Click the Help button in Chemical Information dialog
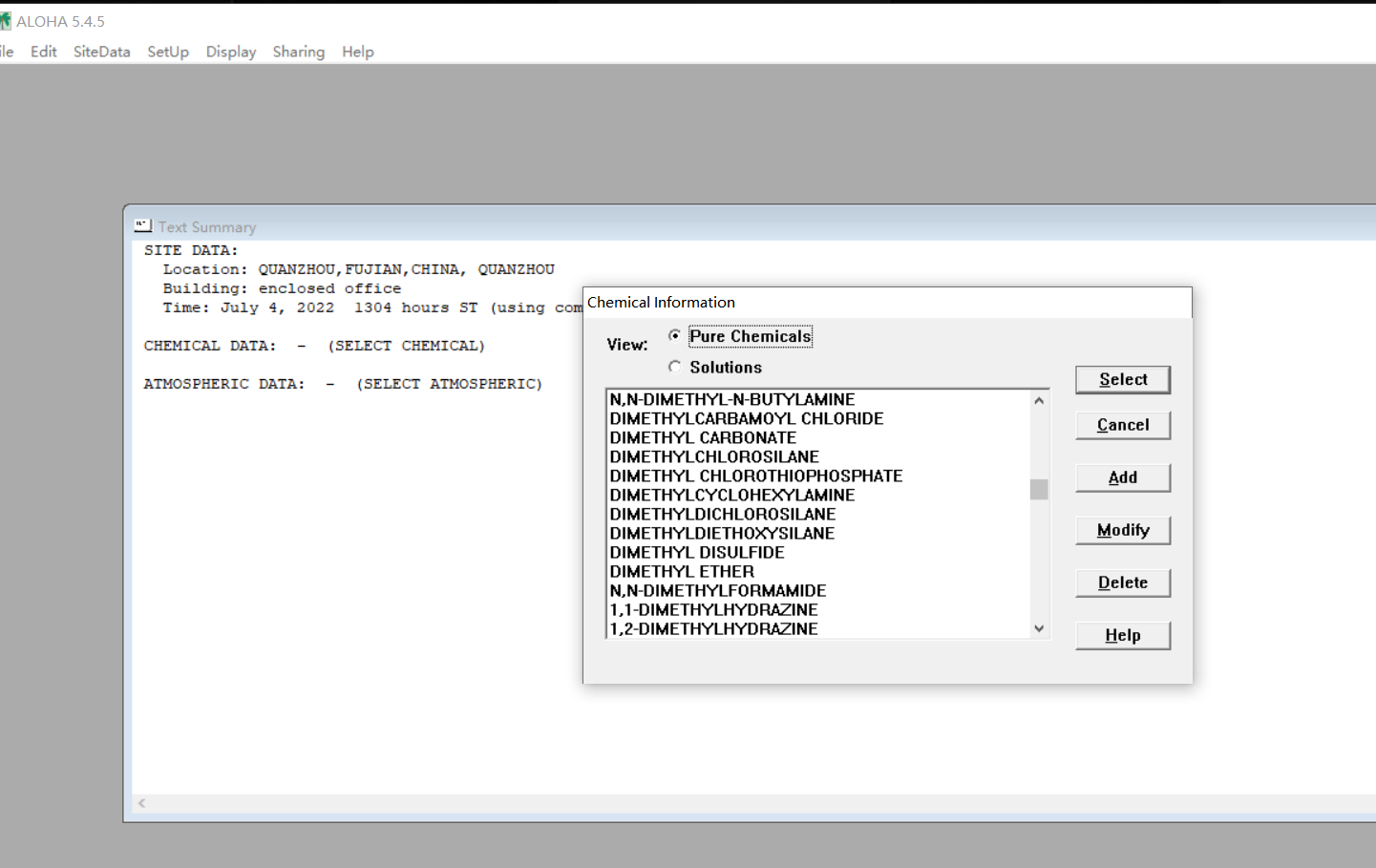The height and width of the screenshot is (868, 1376). (x=1123, y=635)
